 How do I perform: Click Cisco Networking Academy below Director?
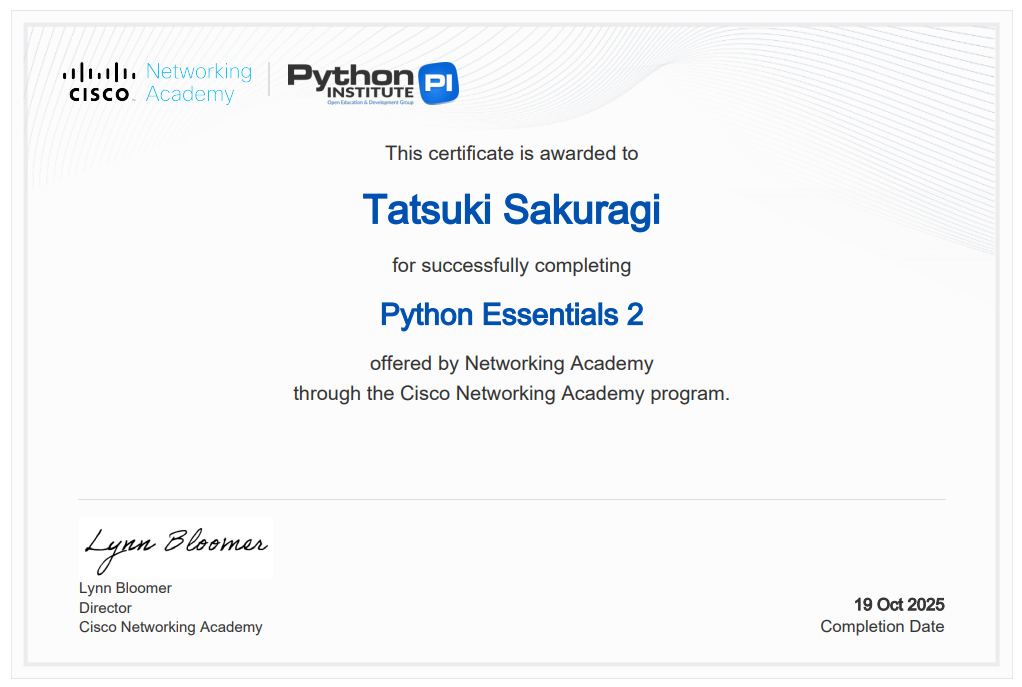170,627
